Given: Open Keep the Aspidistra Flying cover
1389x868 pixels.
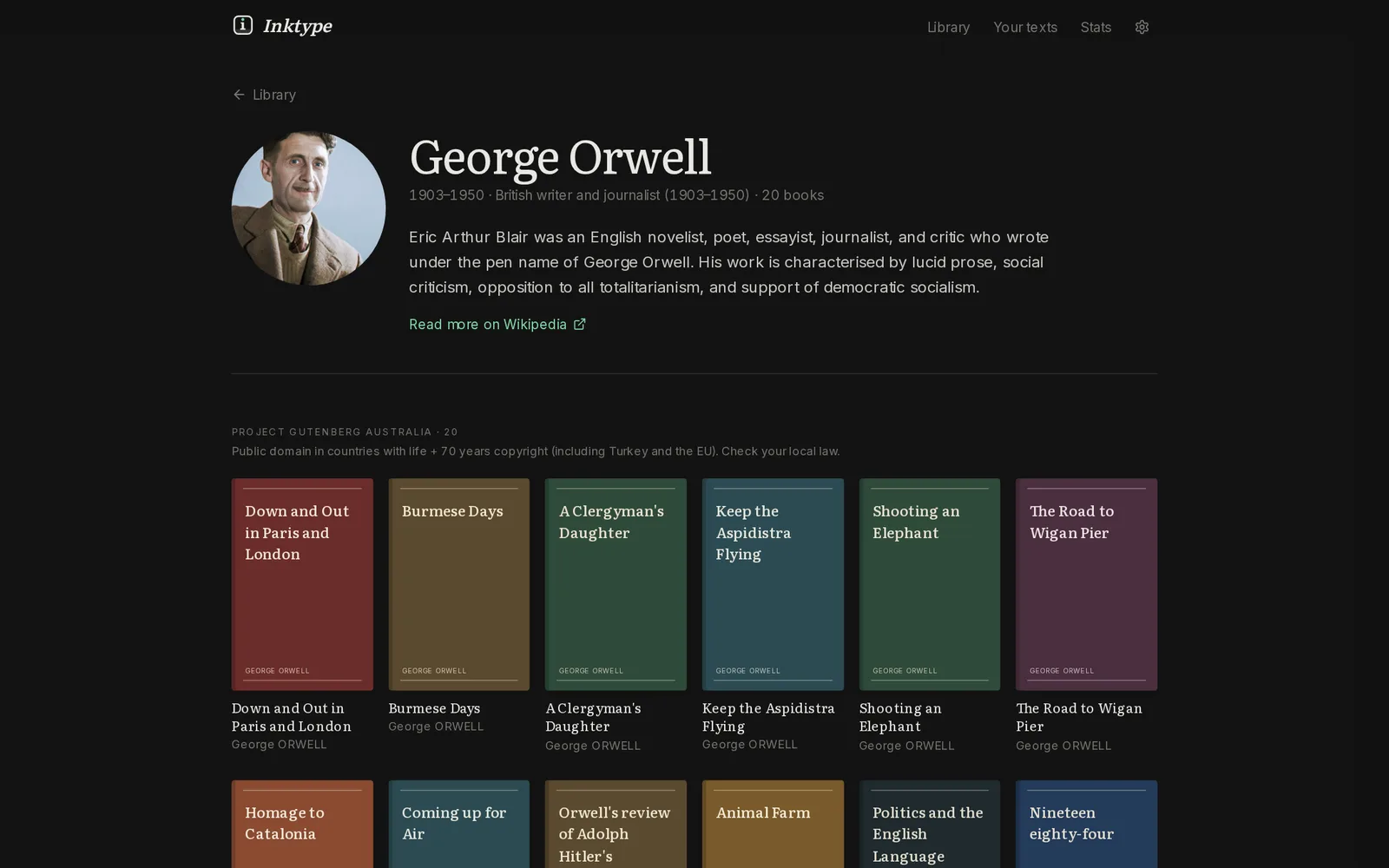Looking at the screenshot, I should [773, 584].
